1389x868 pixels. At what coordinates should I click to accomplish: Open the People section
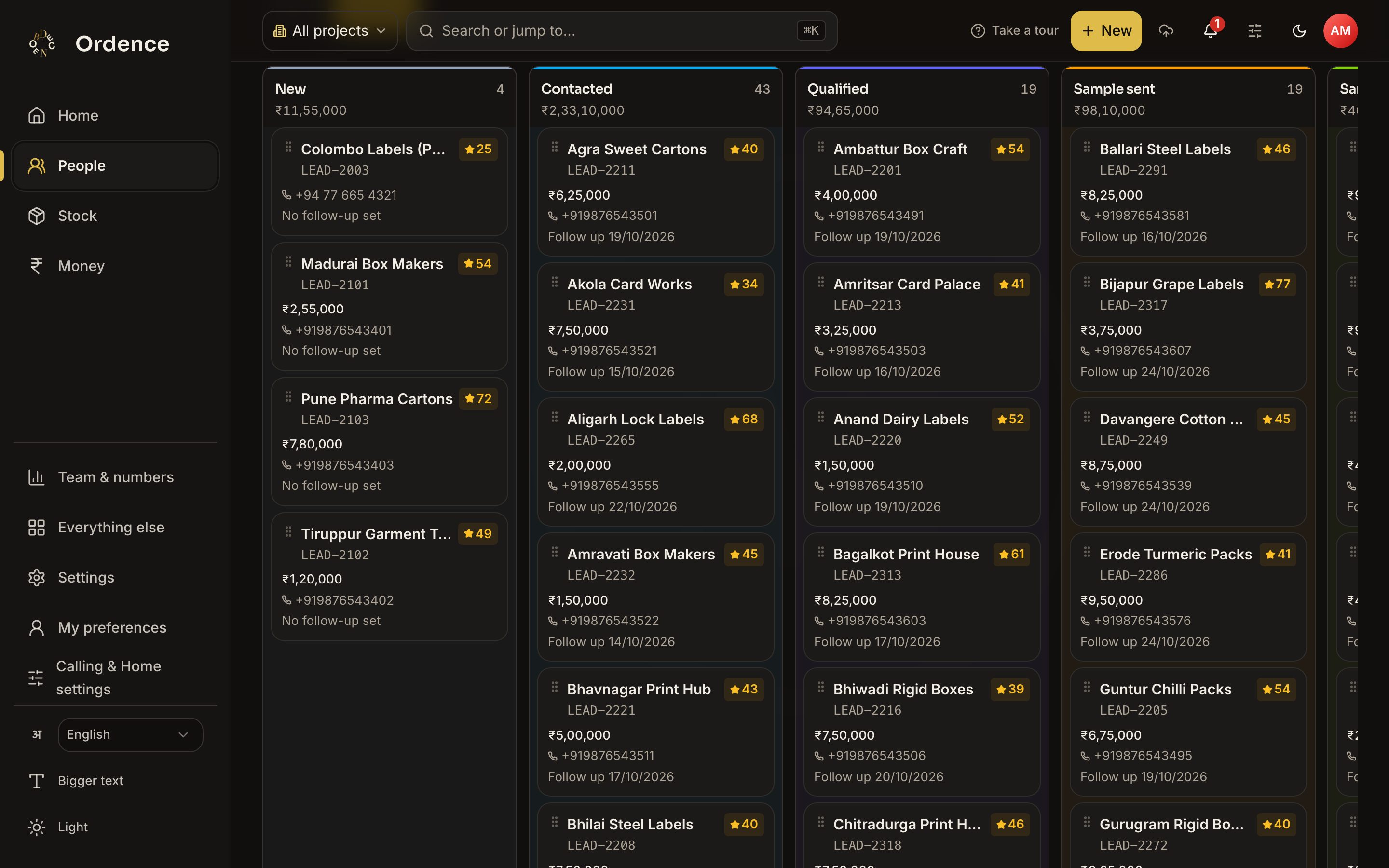[115, 166]
